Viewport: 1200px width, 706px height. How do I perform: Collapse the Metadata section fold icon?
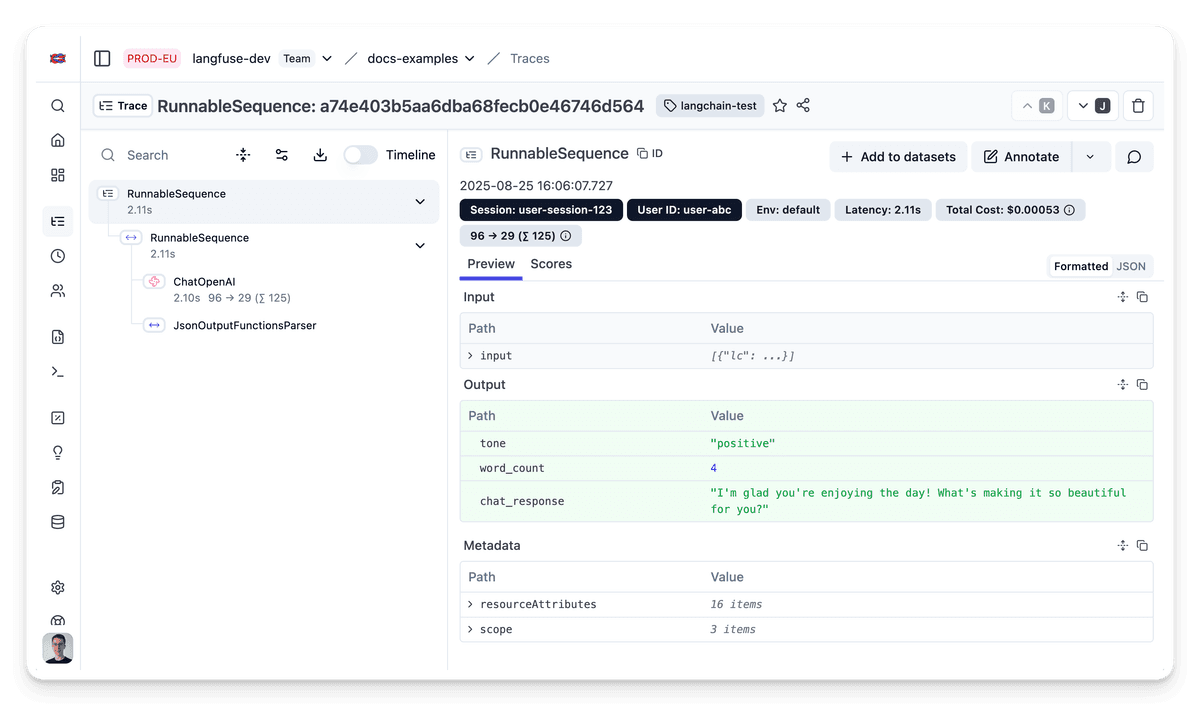coord(1123,546)
